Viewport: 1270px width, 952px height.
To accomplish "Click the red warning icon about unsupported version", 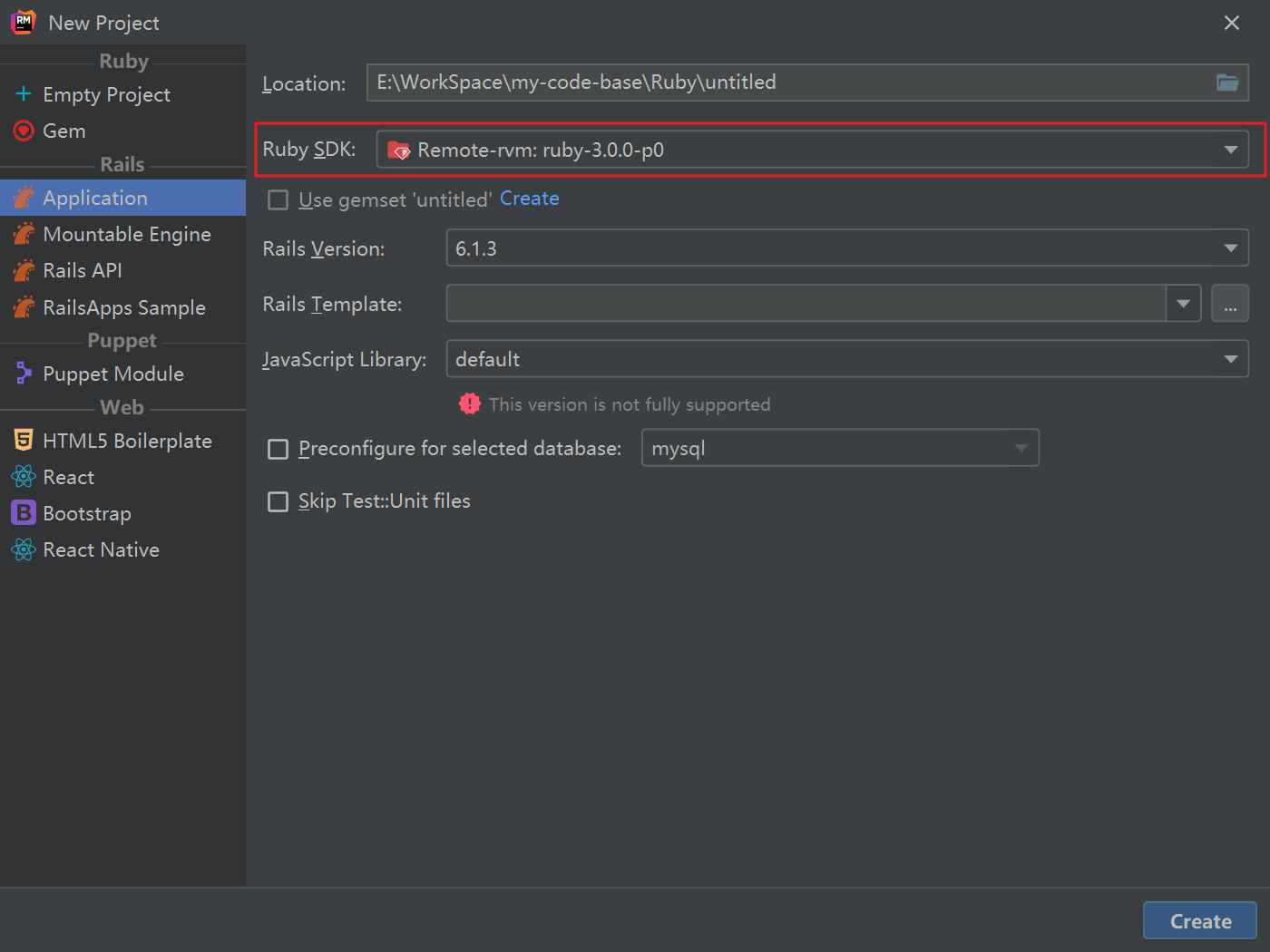I will 470,403.
